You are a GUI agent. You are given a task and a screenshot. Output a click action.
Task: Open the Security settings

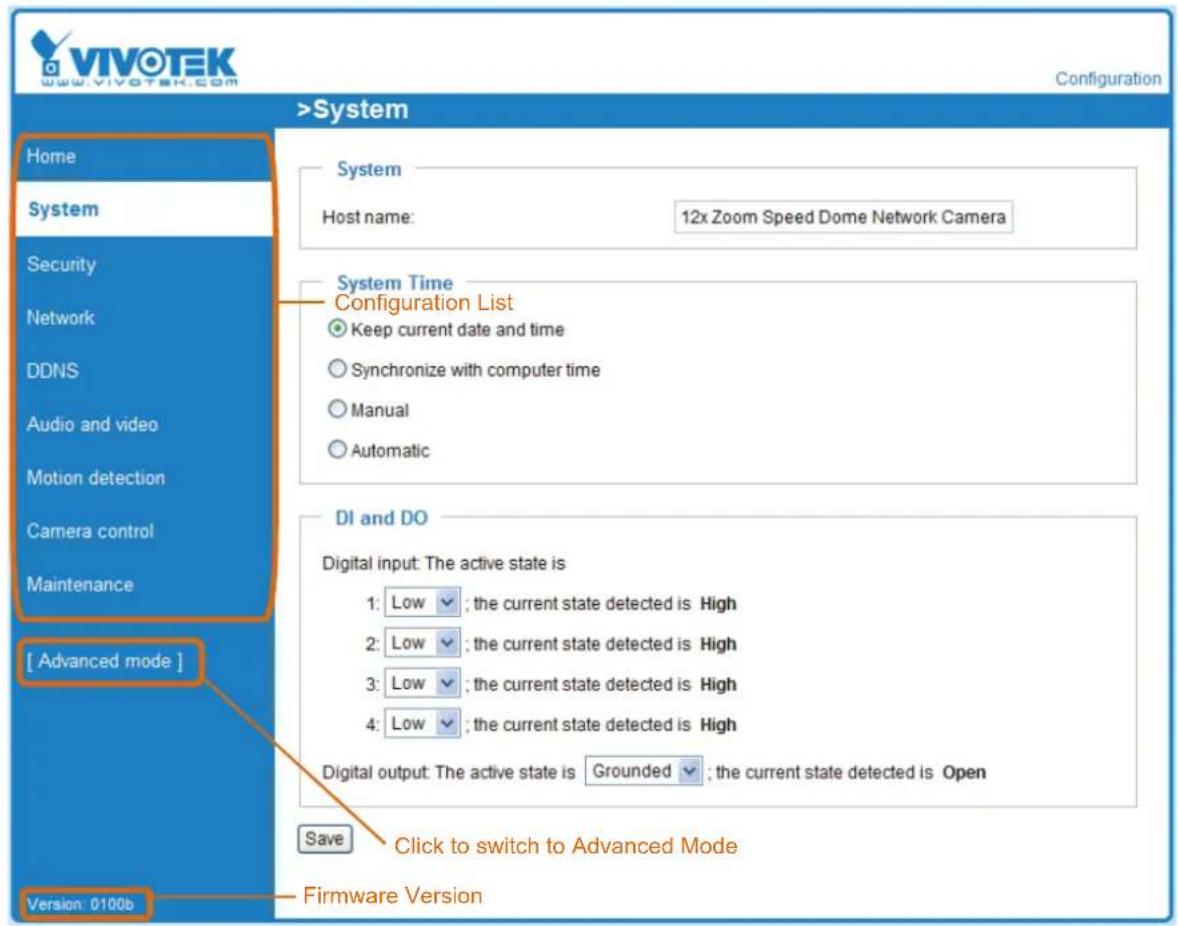(62, 264)
